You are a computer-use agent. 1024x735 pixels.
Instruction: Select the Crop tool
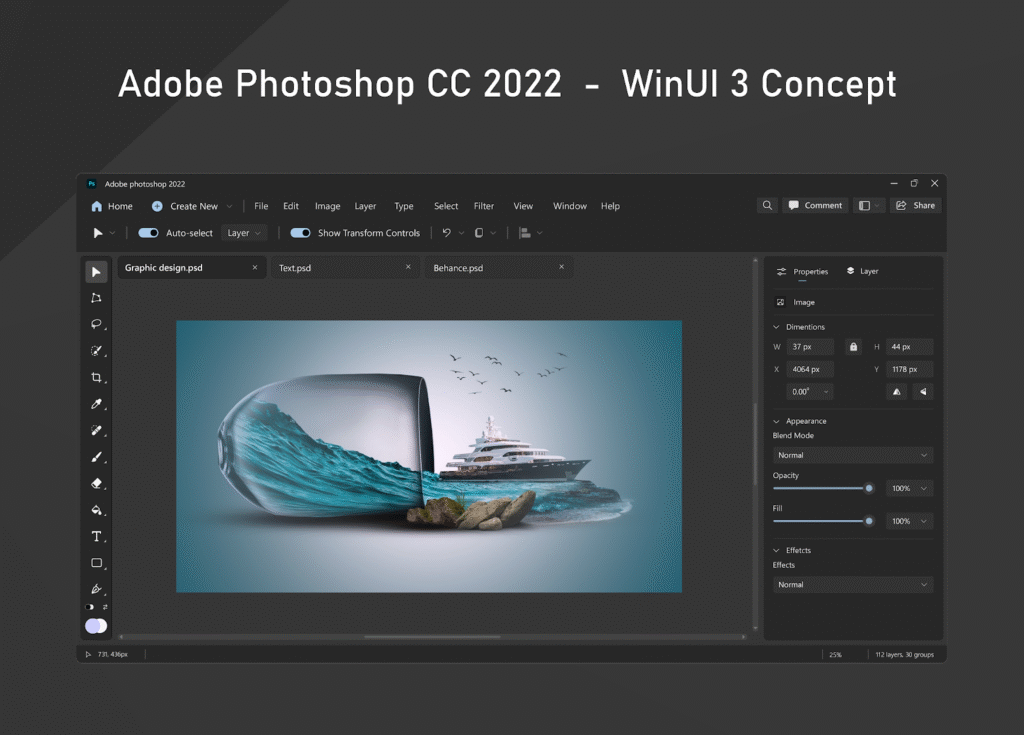point(96,378)
